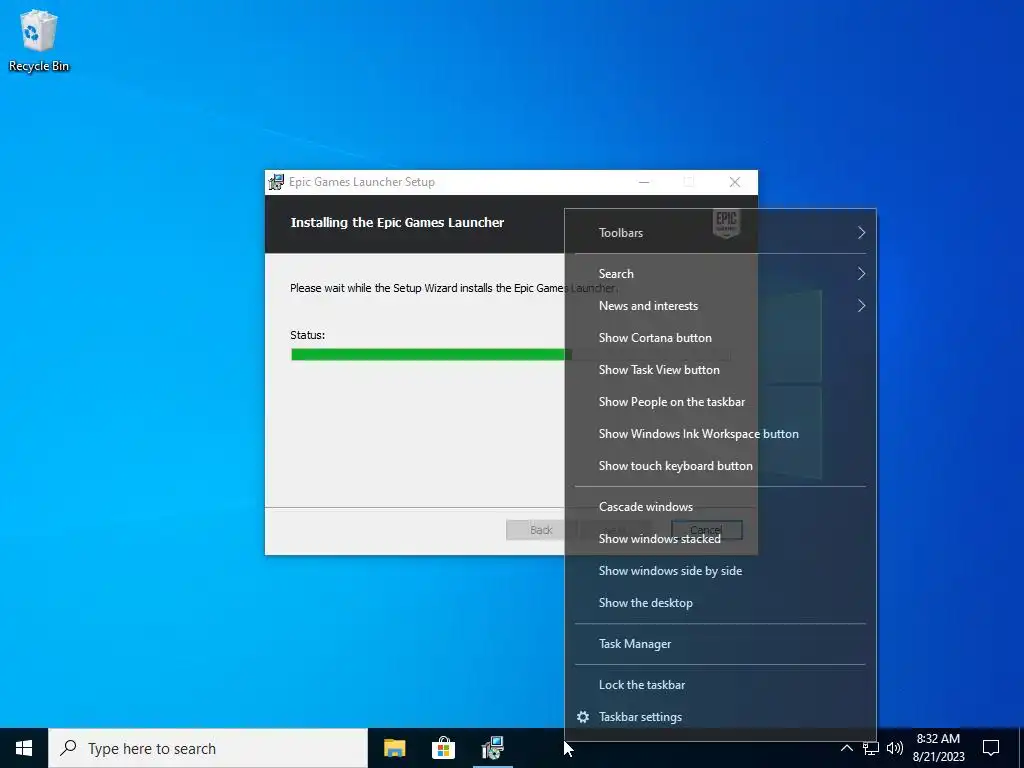Close the Epic Games Launcher Setup window
This screenshot has height=768, width=1024.
click(x=735, y=182)
